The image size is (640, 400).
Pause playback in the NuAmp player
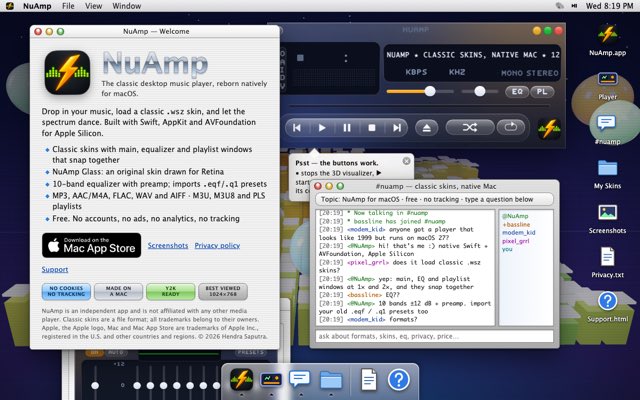pos(347,128)
